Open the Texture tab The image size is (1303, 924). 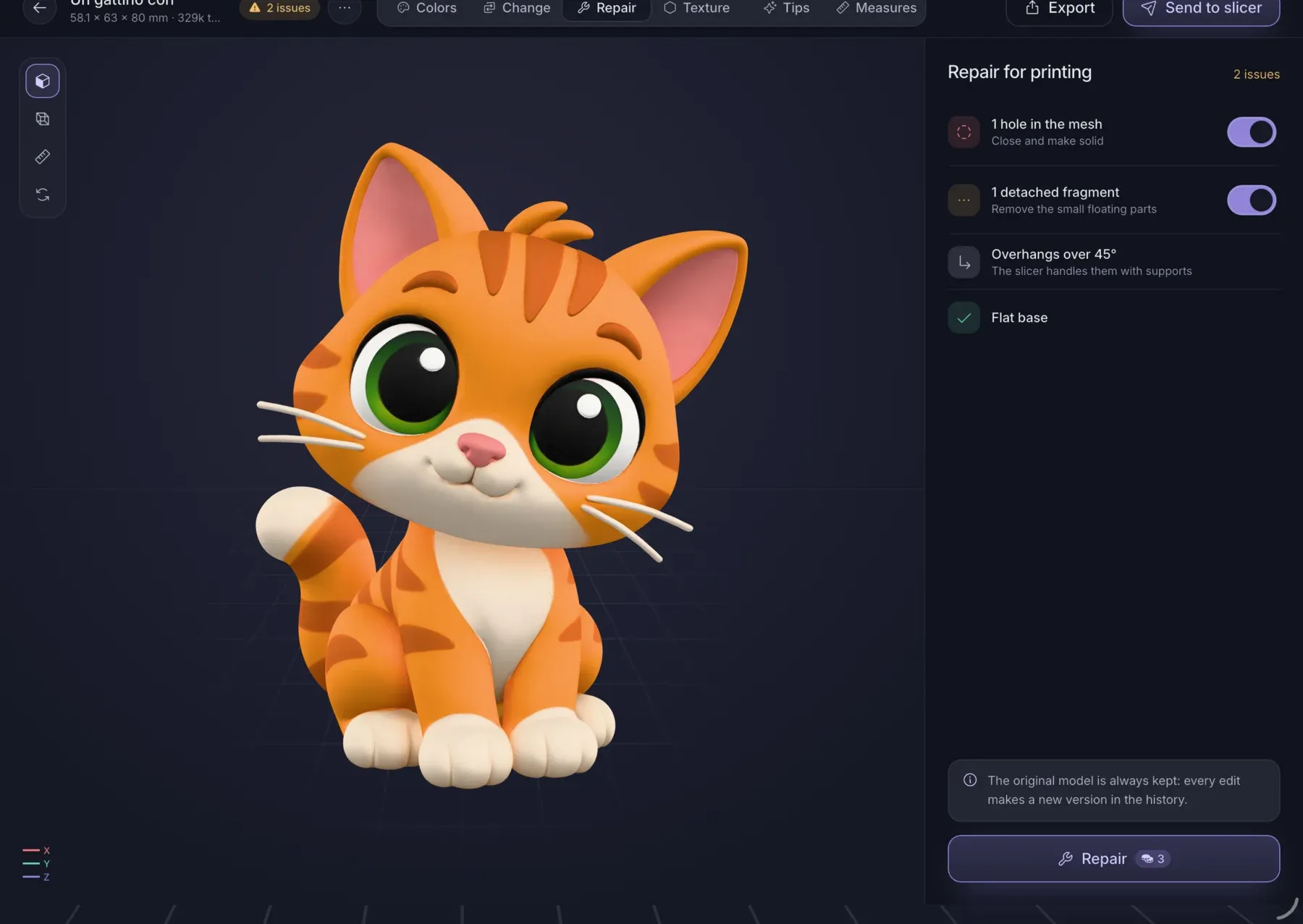[x=696, y=8]
